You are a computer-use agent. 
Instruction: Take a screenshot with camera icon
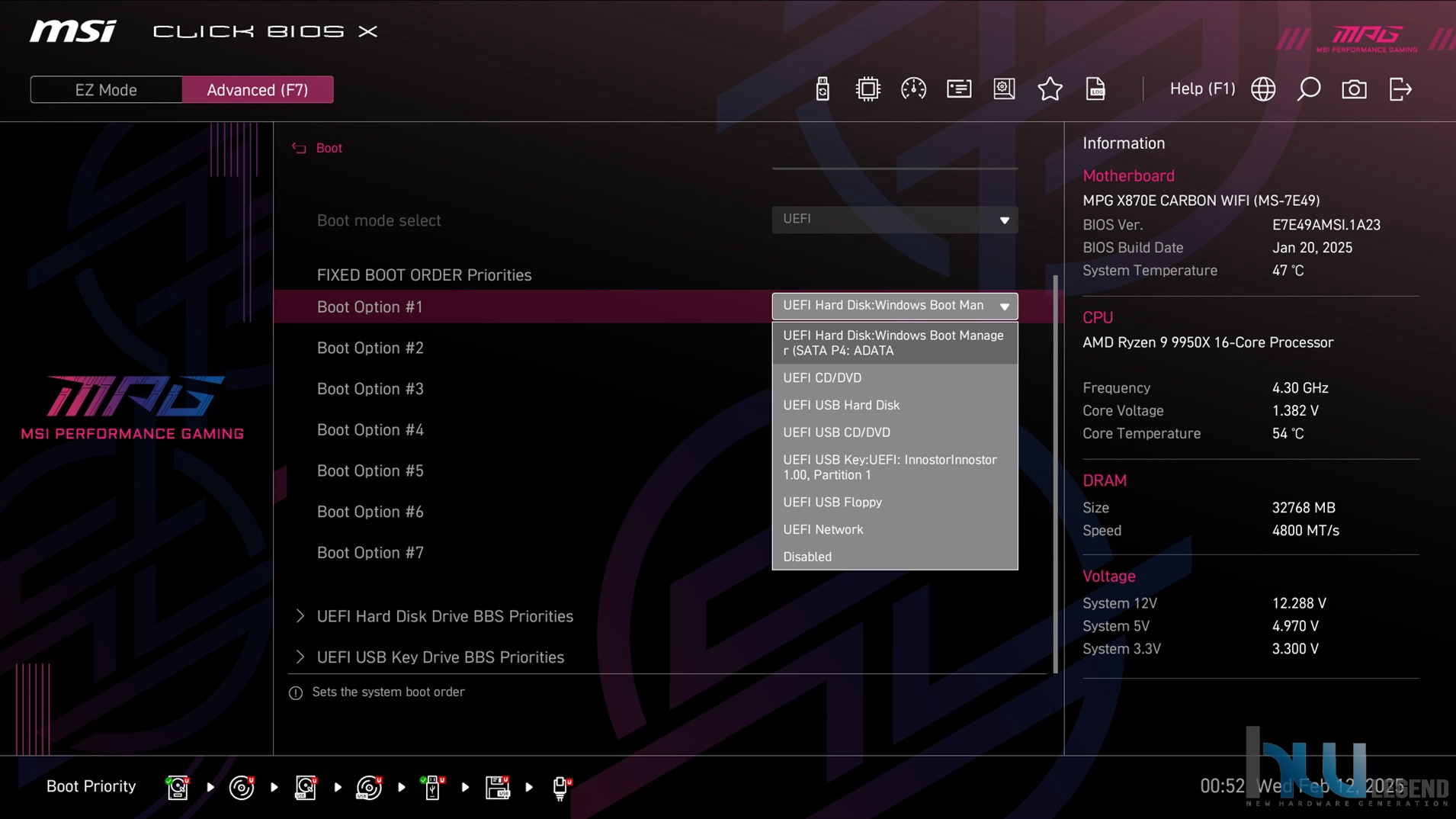click(x=1354, y=89)
